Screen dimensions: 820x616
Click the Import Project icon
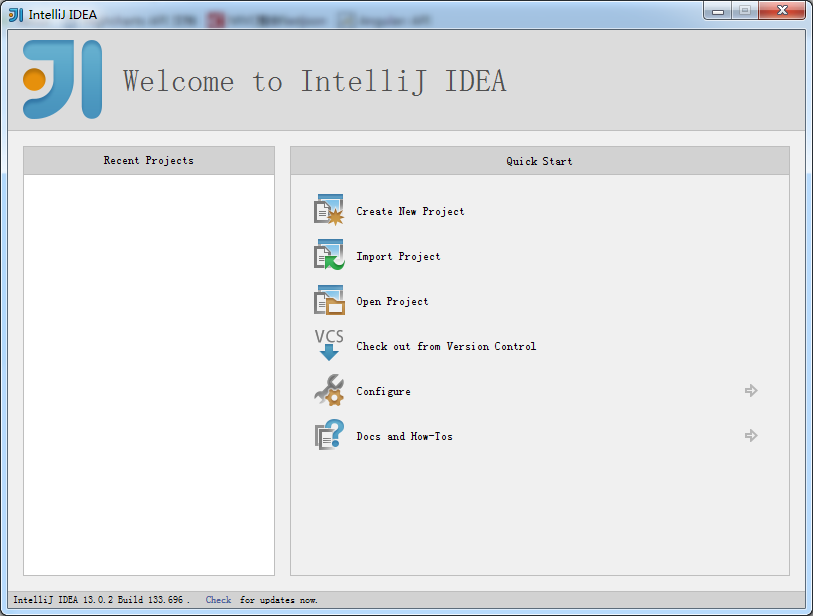(329, 255)
